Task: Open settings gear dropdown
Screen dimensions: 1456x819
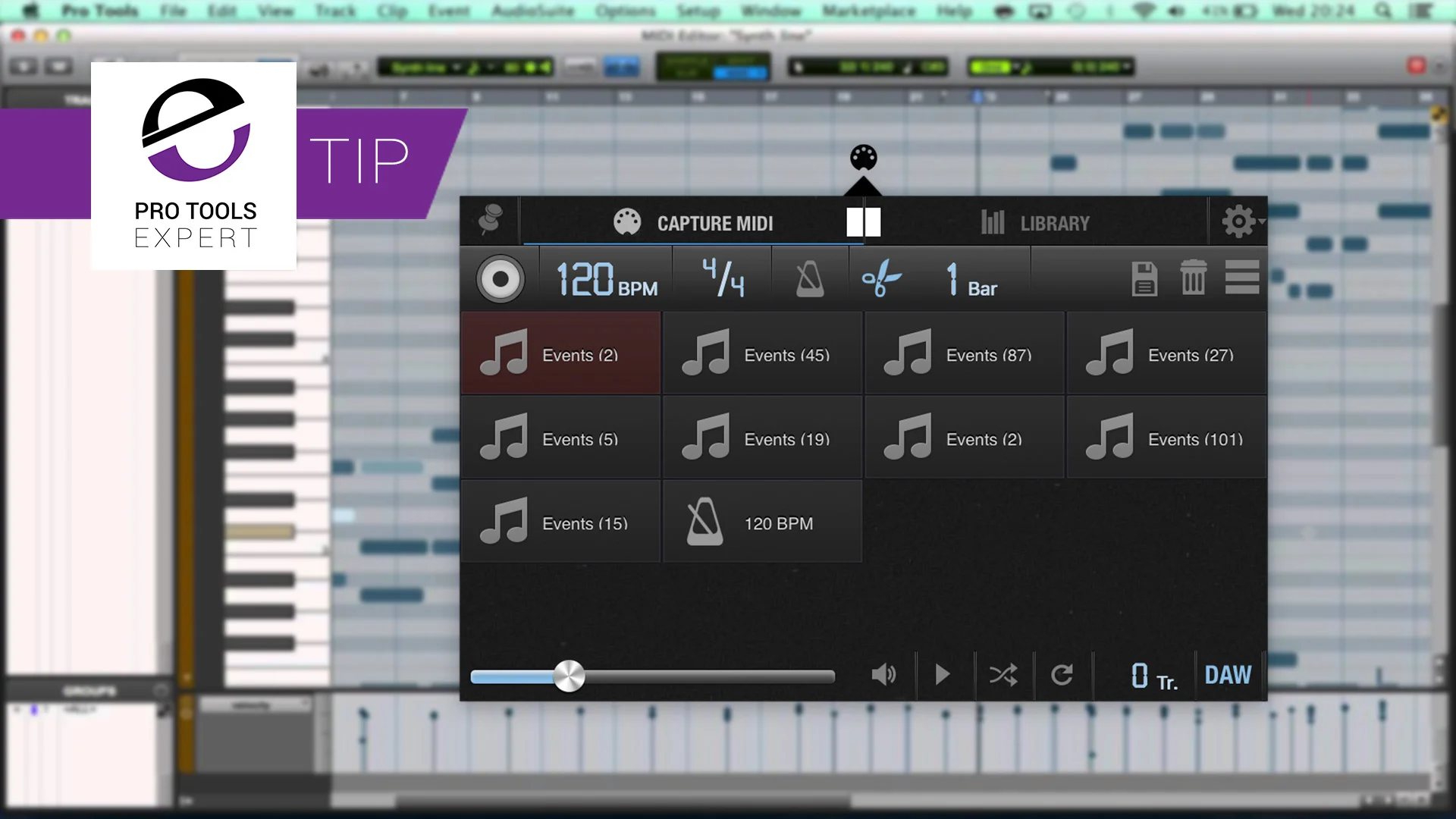Action: pyautogui.click(x=1241, y=221)
